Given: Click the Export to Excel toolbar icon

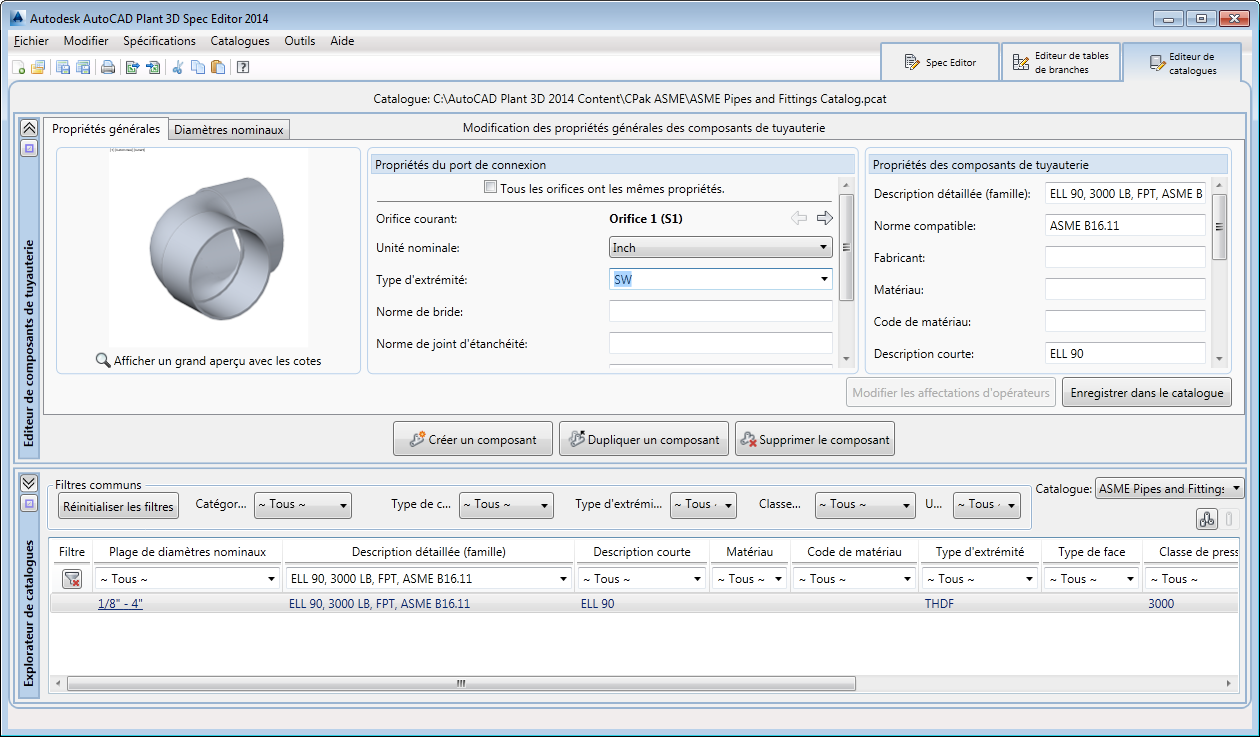Looking at the screenshot, I should point(132,67).
